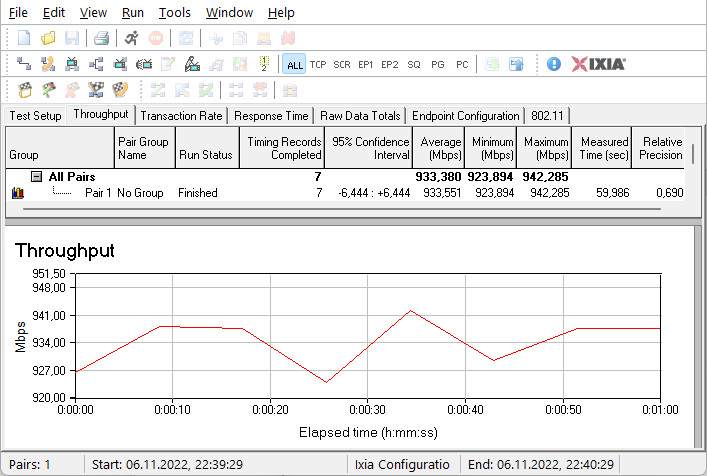Click the delete red X icon in top toolbar
Viewport: 707px width, 476px height.
pos(288,38)
